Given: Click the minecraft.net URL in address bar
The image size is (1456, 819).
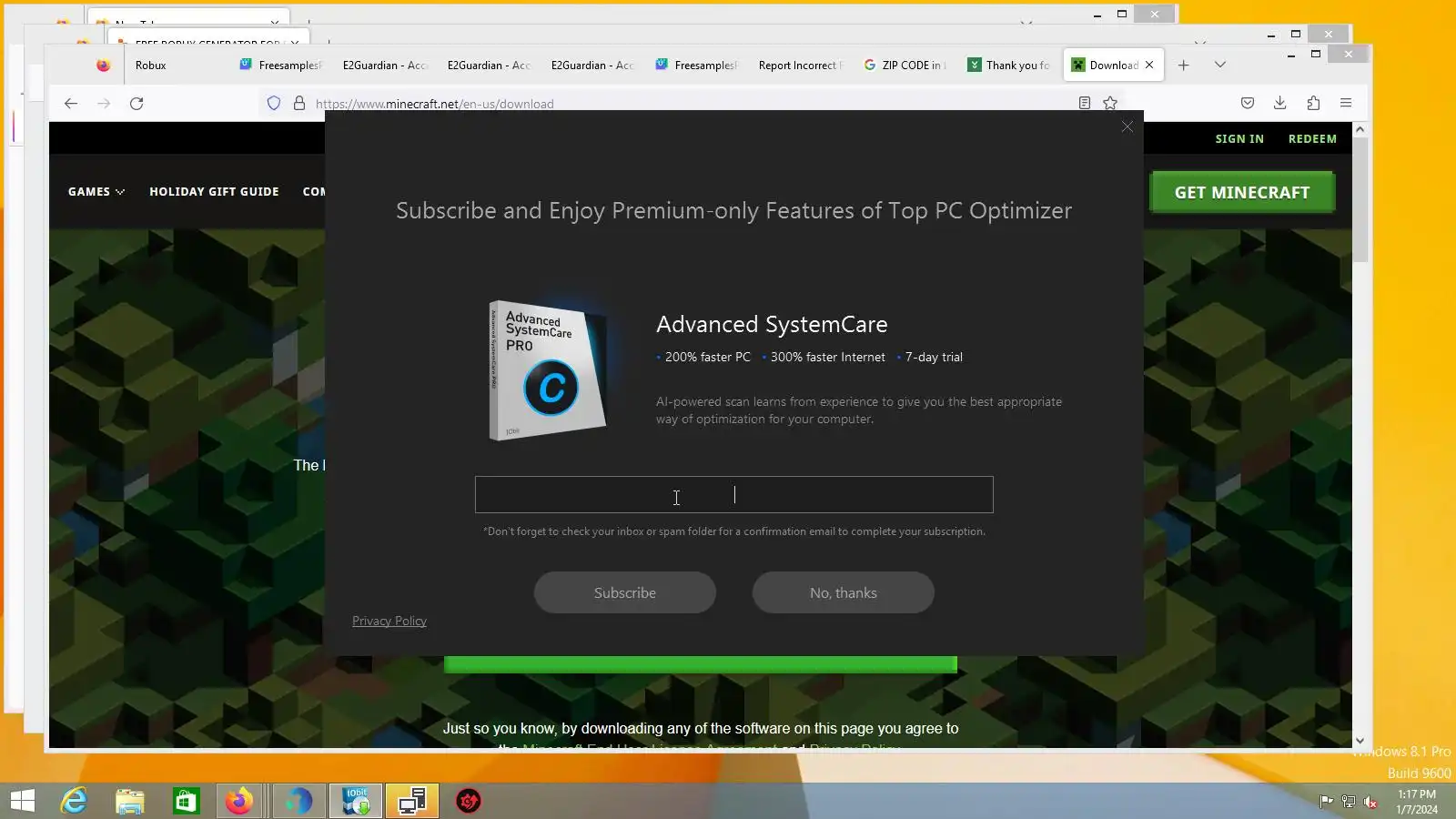Looking at the screenshot, I should coord(434,104).
